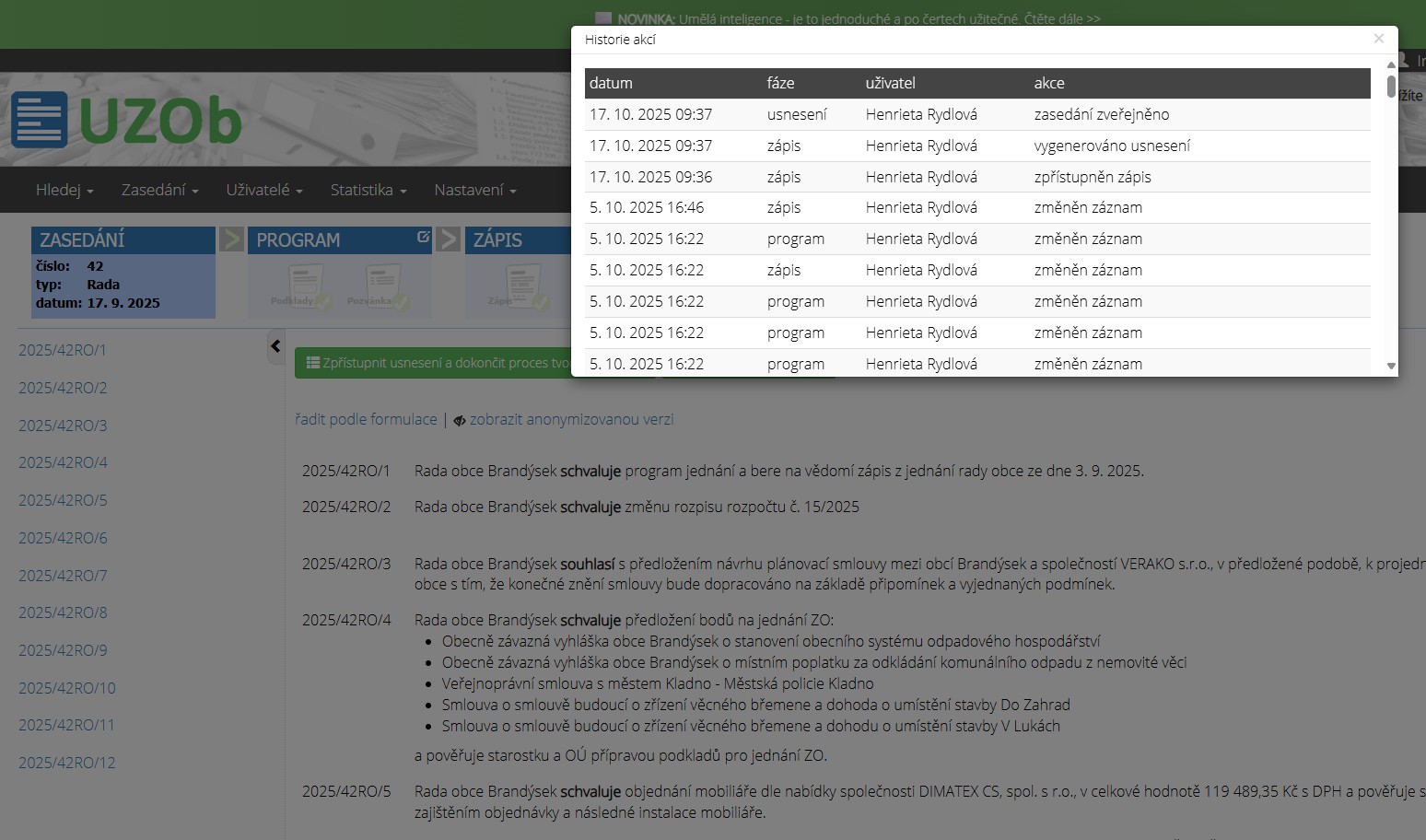This screenshot has height=840, width=1426.
Task: Click the edit icon in PROGRAM header
Action: [x=423, y=238]
